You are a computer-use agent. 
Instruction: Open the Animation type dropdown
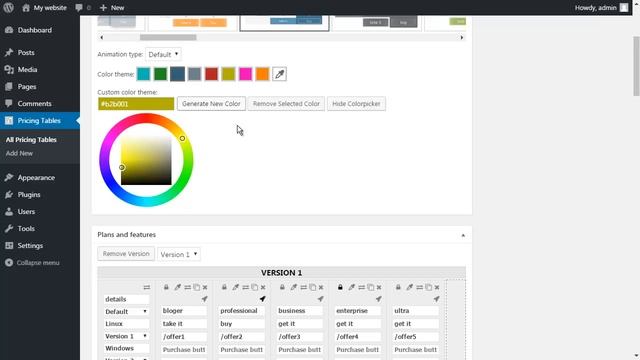click(x=163, y=54)
